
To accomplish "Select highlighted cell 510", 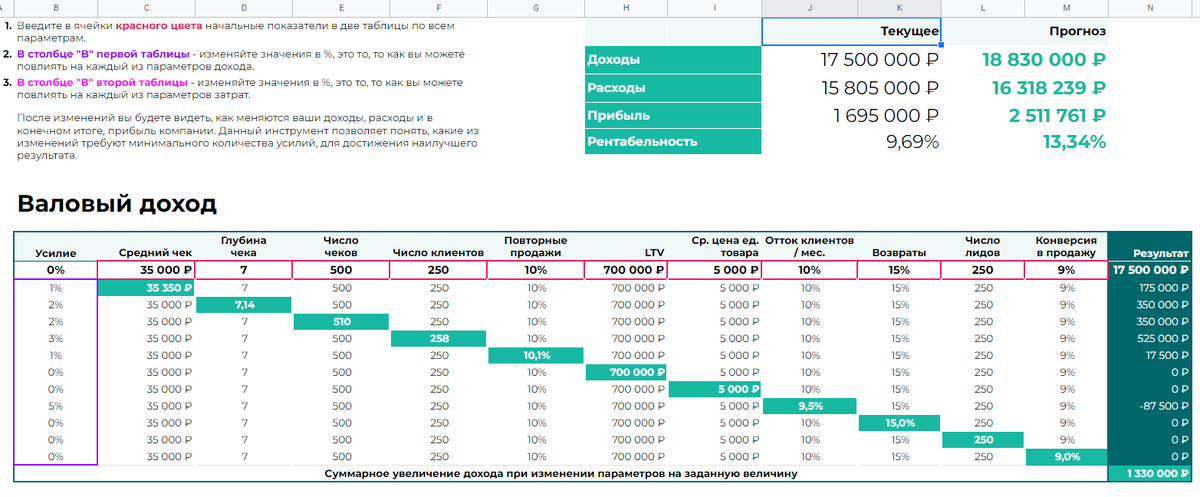I will (342, 322).
